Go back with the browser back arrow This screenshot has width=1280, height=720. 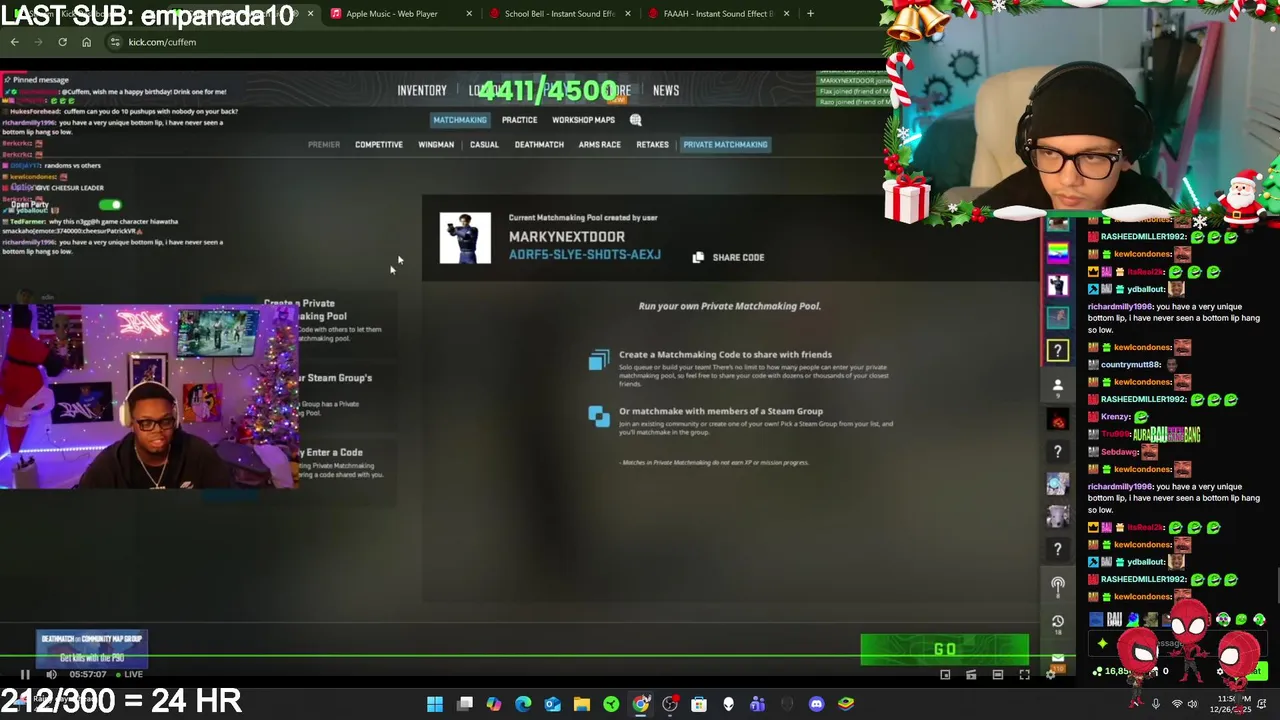pos(14,42)
